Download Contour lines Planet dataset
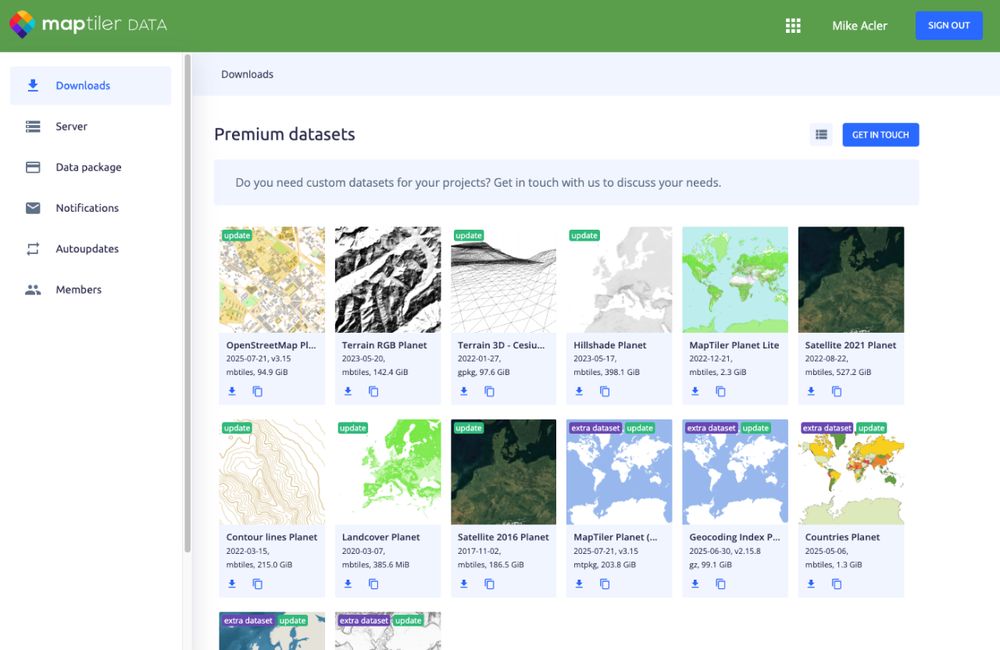This screenshot has width=1000, height=650. coord(232,584)
